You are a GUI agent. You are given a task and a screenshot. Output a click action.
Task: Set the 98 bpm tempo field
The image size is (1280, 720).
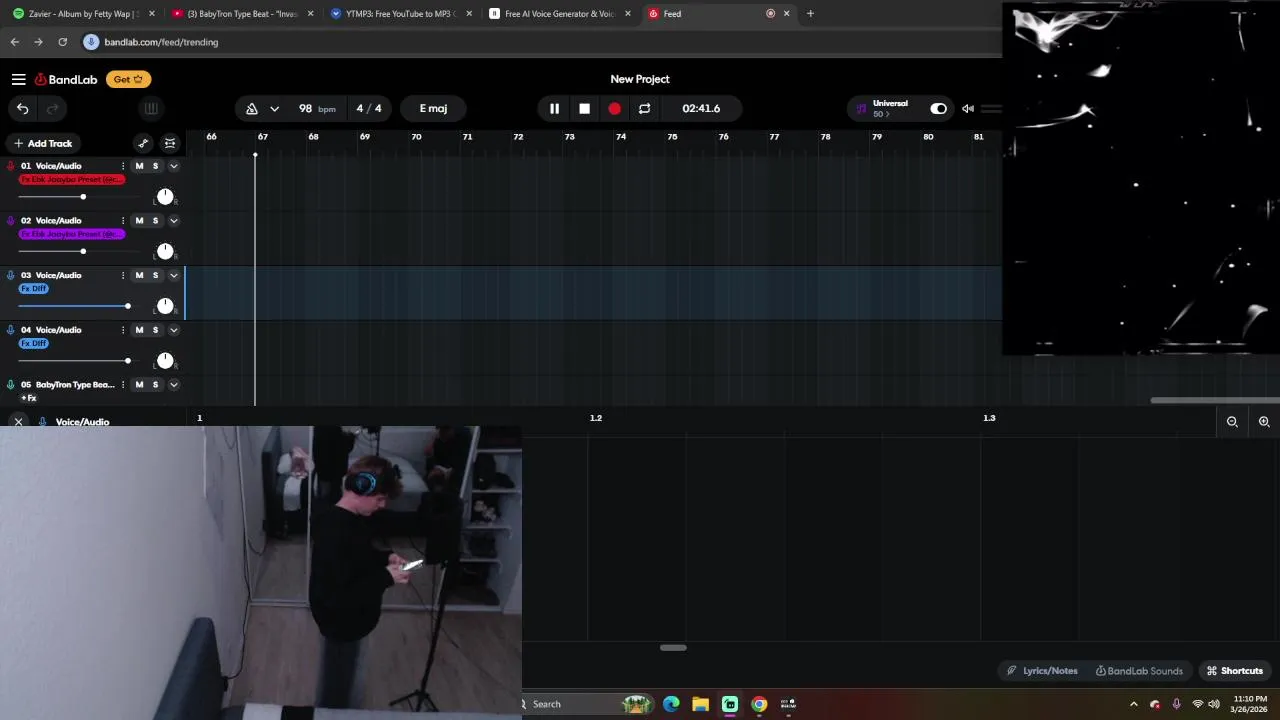316,108
